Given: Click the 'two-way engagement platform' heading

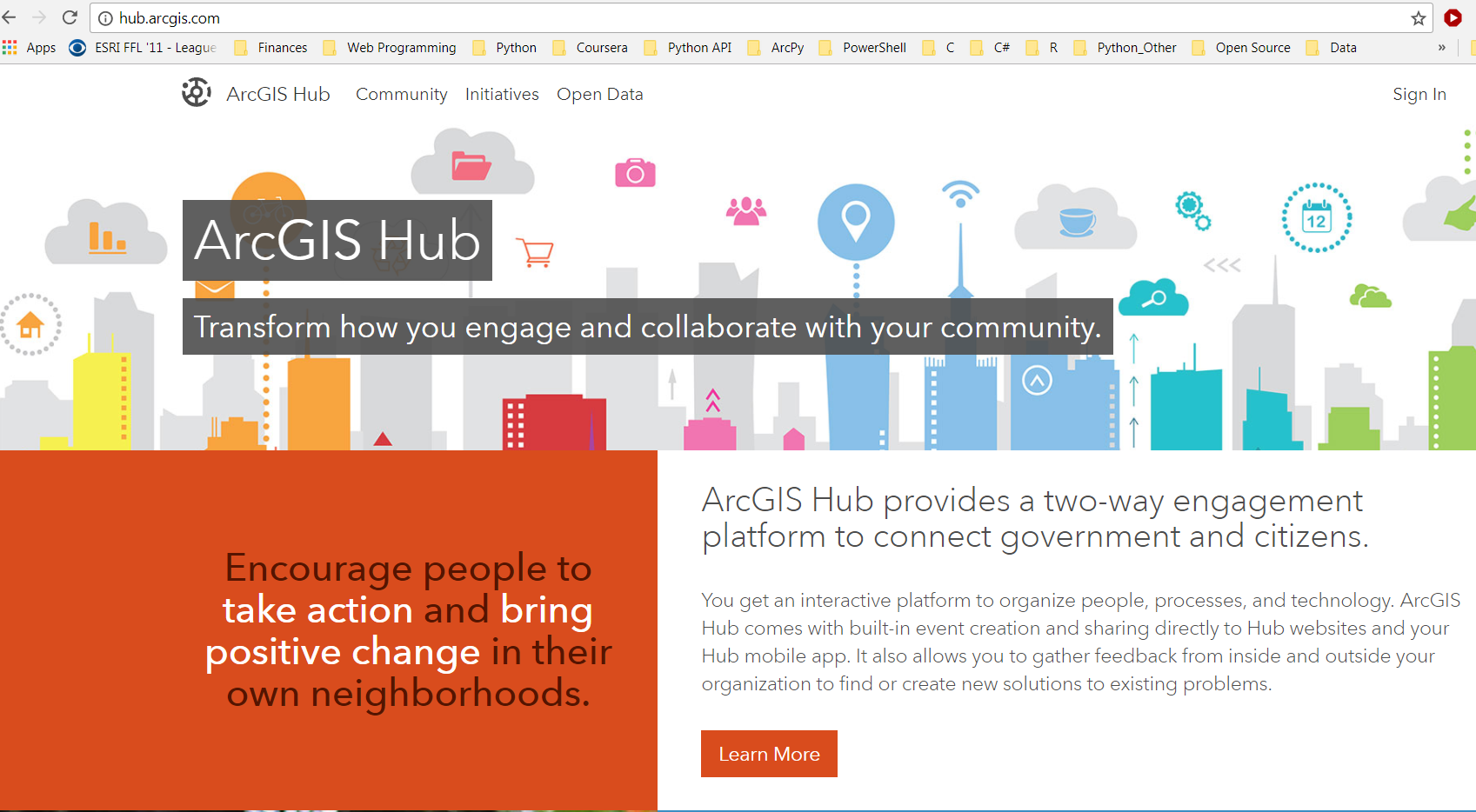Looking at the screenshot, I should (1035, 518).
